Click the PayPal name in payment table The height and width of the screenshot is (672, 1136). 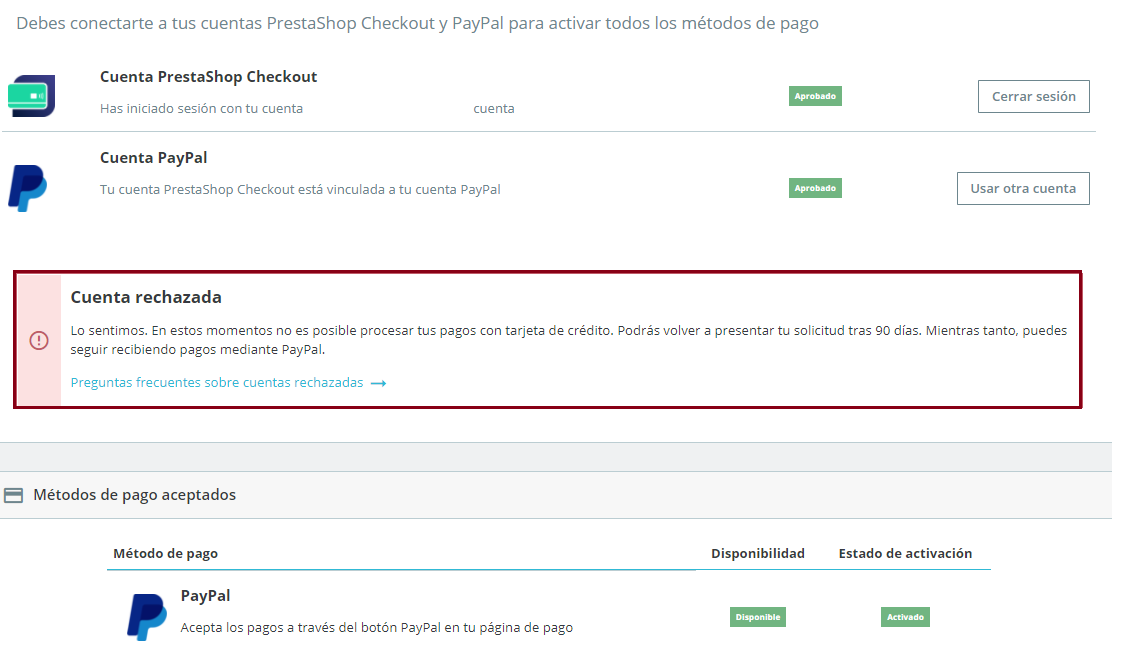[x=205, y=596]
